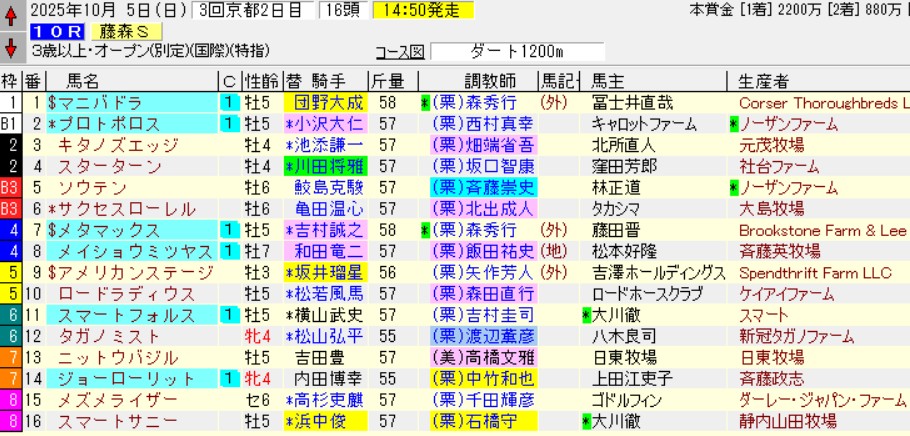Select the ダート1200m course field

(x=521, y=52)
